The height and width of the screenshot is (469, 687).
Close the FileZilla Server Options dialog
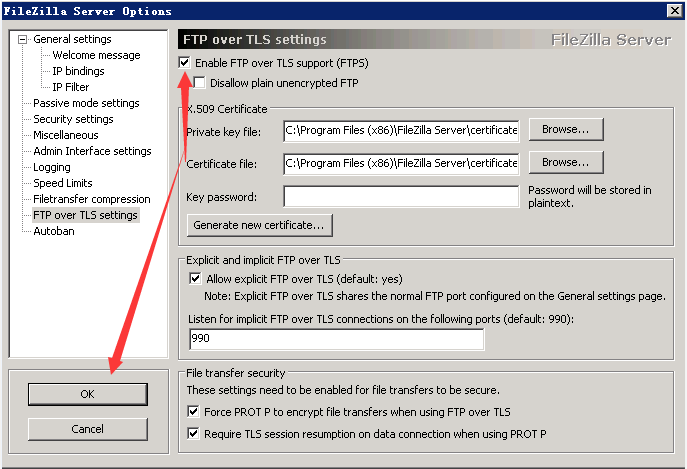pyautogui.click(x=675, y=10)
